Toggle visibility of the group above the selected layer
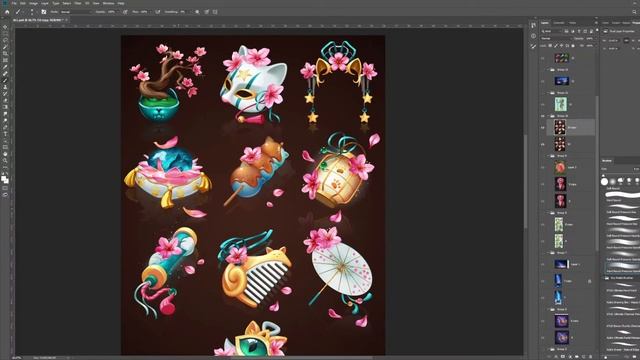Screen dimensions: 640x360 [x=543, y=116]
